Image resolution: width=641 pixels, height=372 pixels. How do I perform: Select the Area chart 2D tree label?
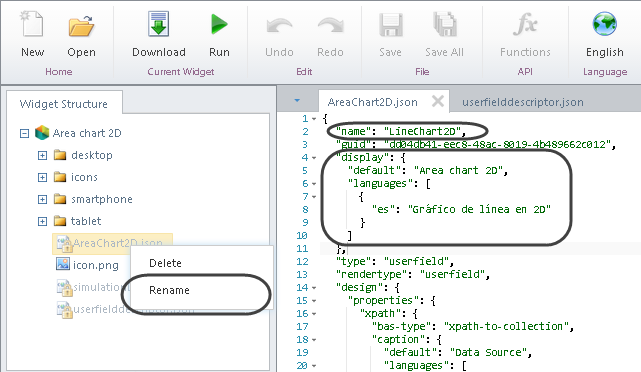point(87,133)
